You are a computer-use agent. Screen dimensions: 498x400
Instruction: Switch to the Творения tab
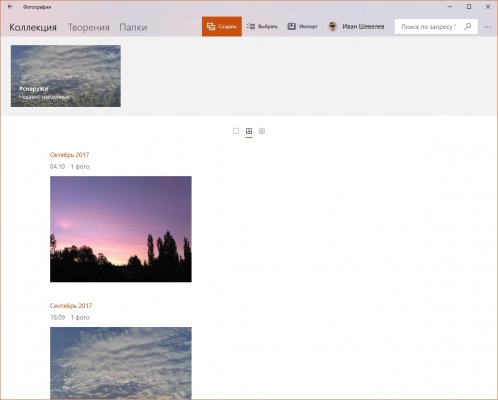(x=89, y=27)
